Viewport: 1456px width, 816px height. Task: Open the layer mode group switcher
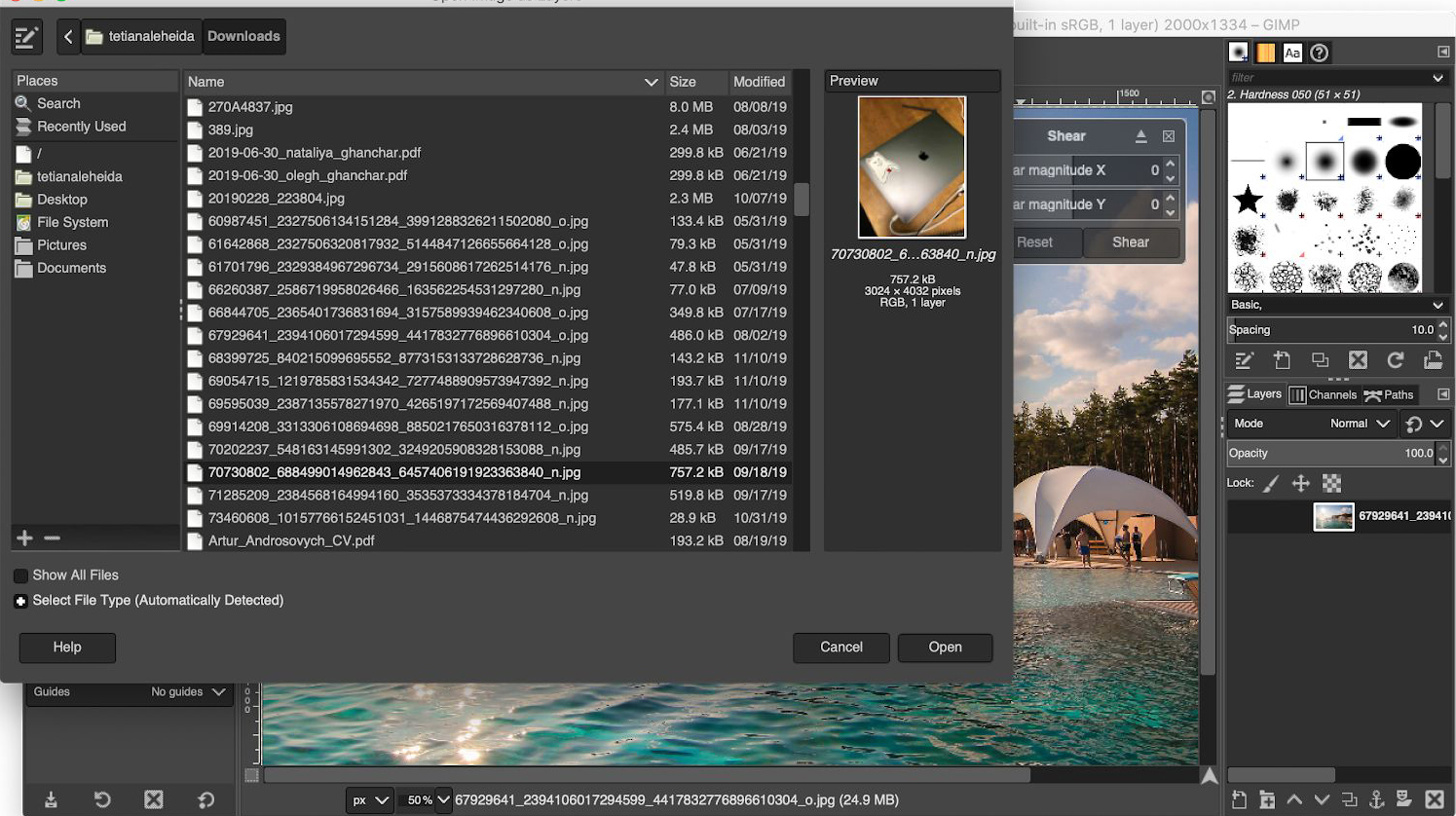pyautogui.click(x=1426, y=424)
